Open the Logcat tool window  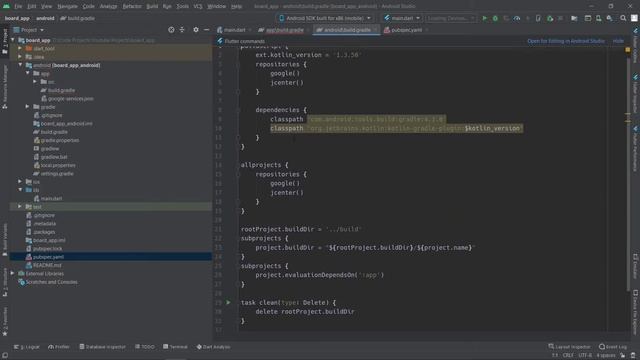[27, 347]
